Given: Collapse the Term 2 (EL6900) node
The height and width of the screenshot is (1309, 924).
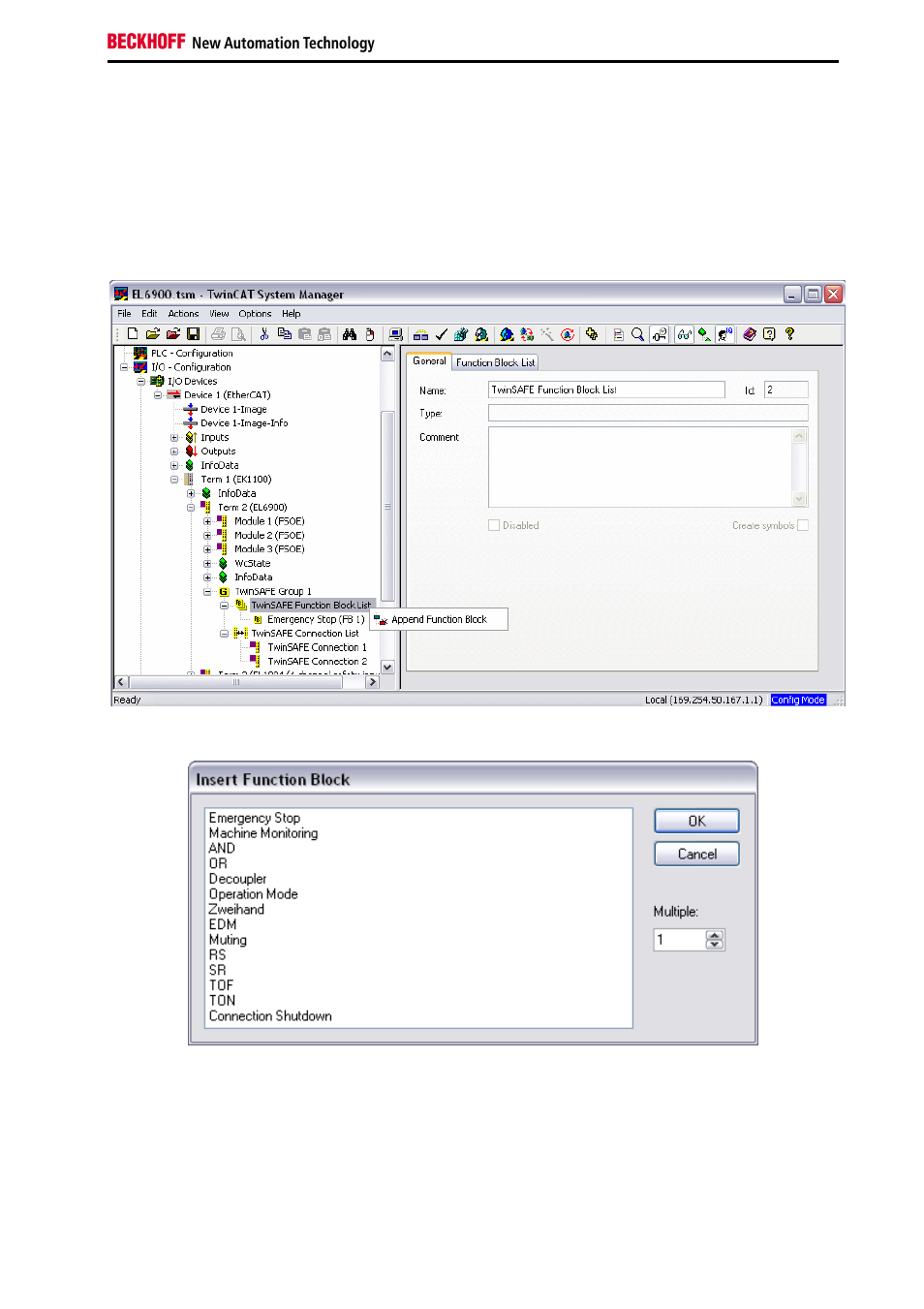Looking at the screenshot, I should [x=191, y=508].
